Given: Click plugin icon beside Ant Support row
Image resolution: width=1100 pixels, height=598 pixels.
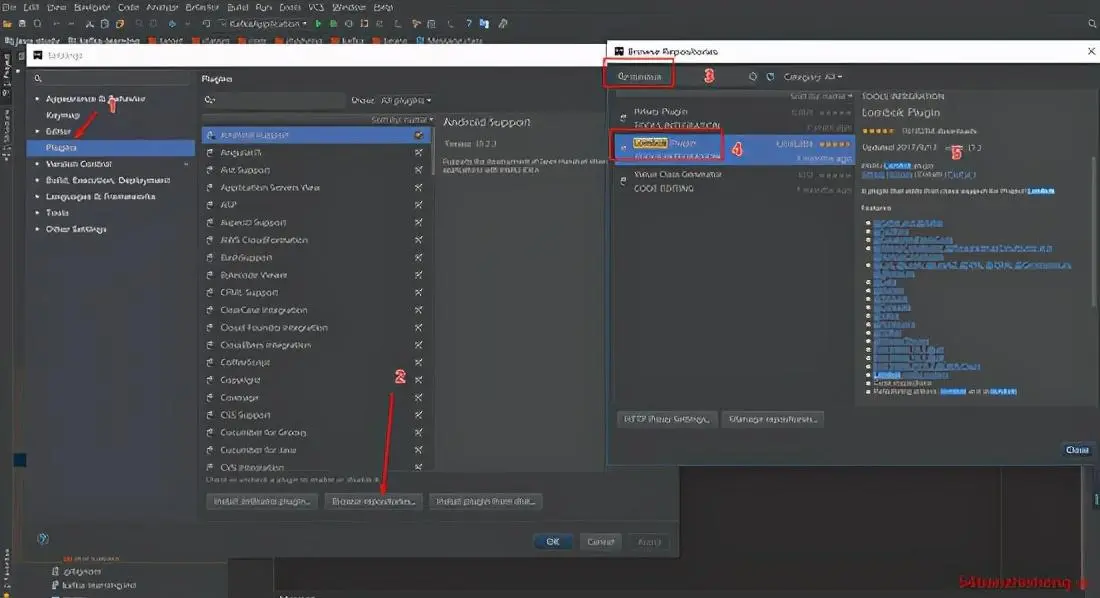Looking at the screenshot, I should point(210,170).
